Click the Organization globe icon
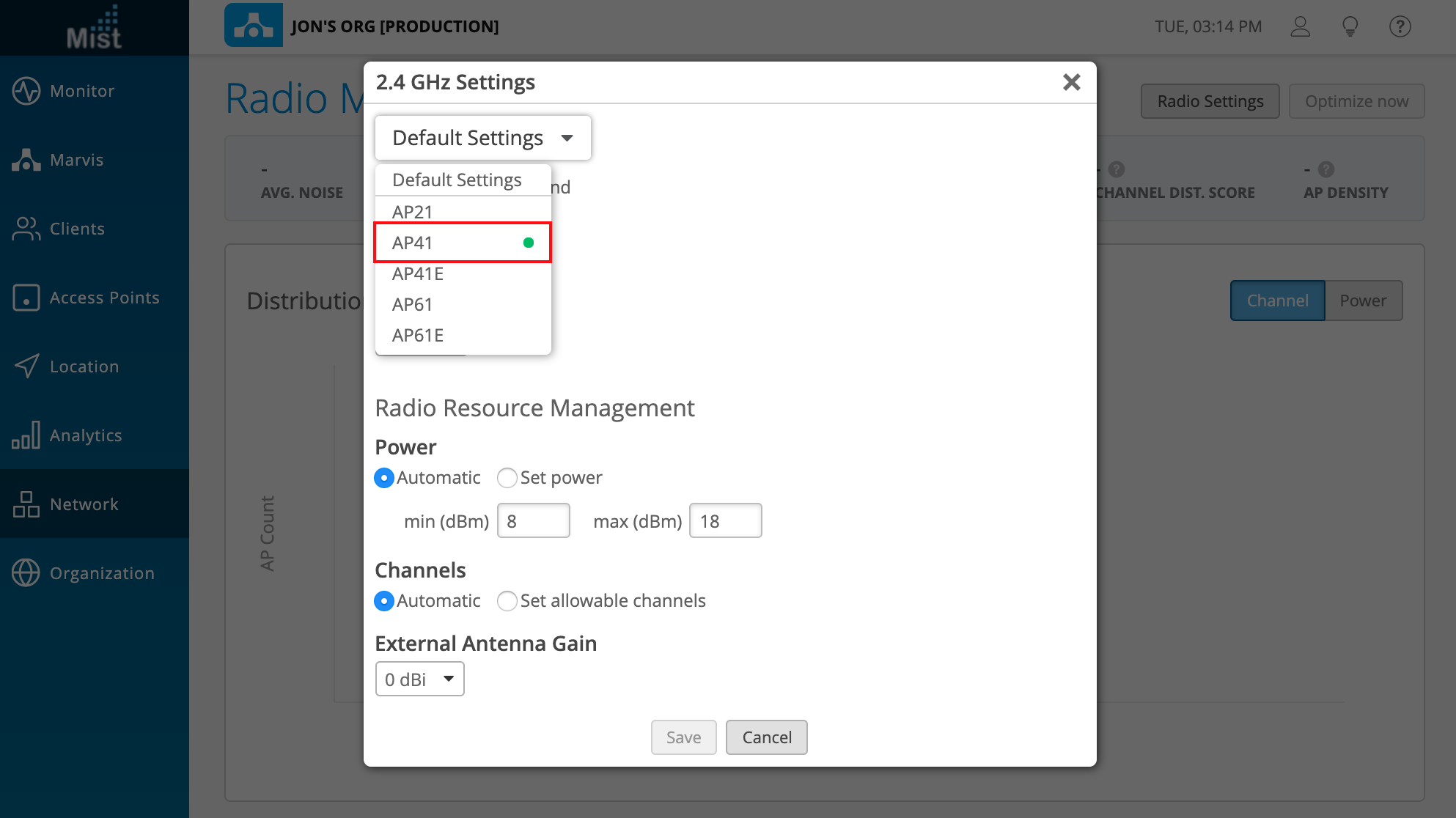The height and width of the screenshot is (818, 1456). pyautogui.click(x=26, y=573)
